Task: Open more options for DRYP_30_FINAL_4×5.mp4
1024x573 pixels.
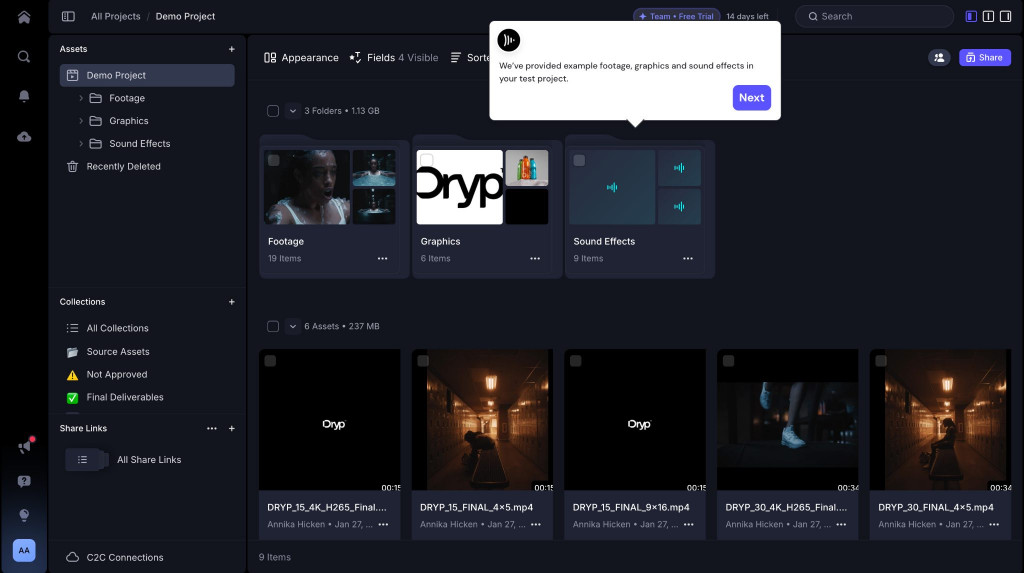Action: (994, 525)
